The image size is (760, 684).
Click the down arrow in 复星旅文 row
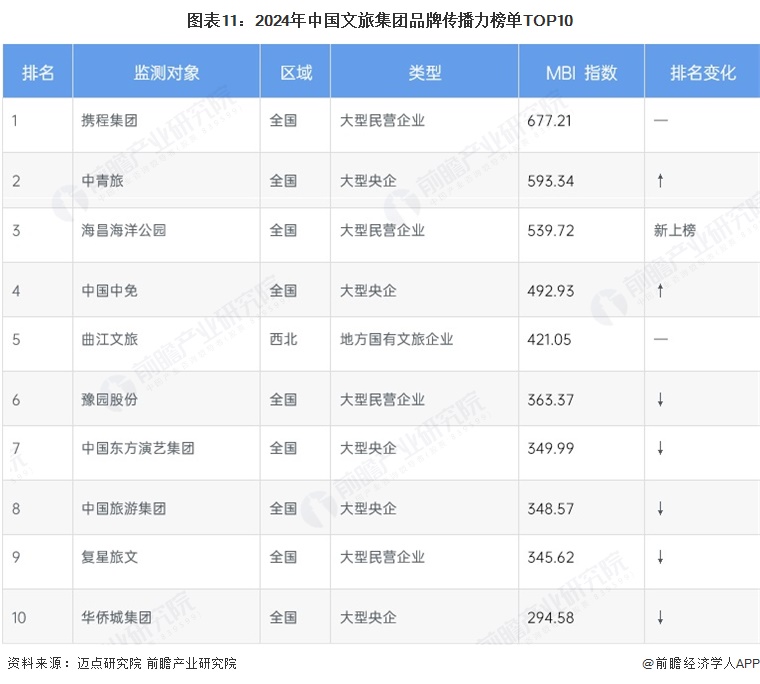point(660,557)
